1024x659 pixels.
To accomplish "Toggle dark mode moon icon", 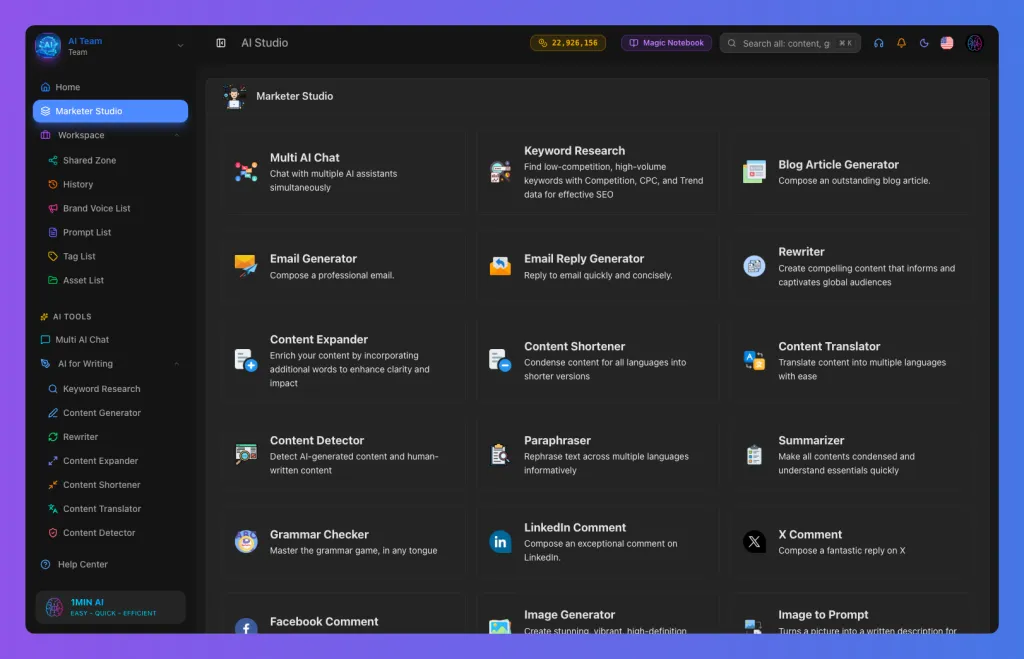I will click(x=923, y=43).
